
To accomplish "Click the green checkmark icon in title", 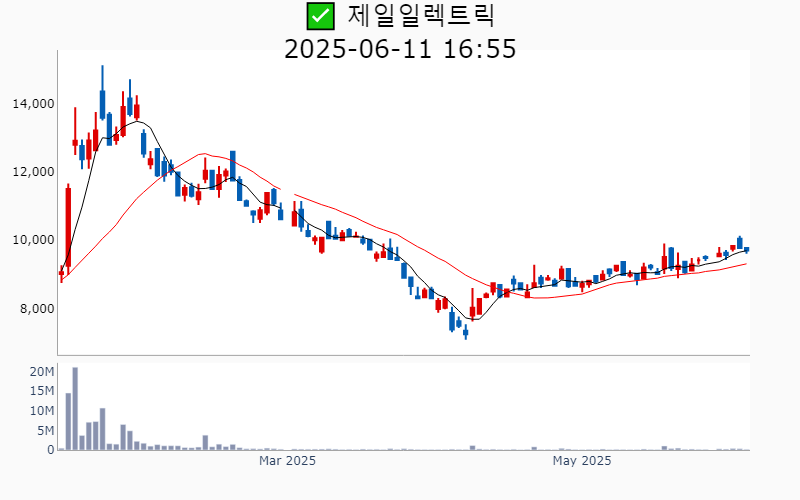I will click(x=320, y=16).
